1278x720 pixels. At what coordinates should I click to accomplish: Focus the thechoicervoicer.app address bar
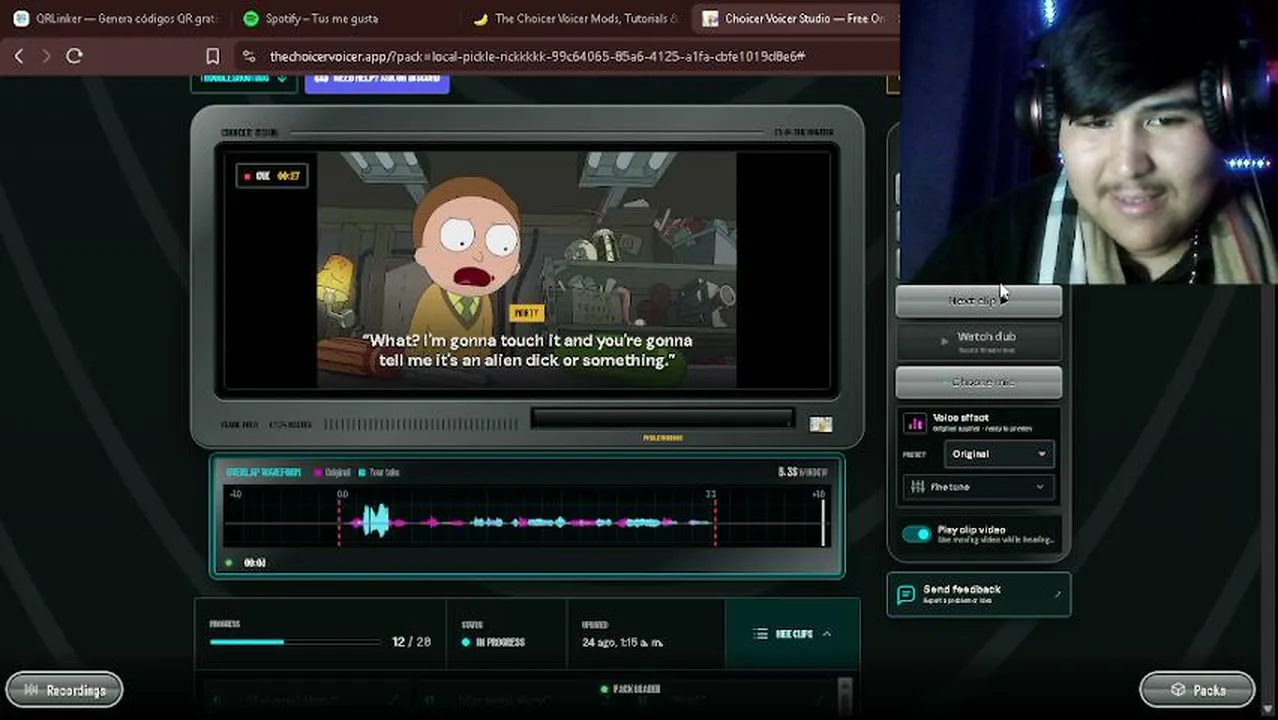click(x=566, y=56)
